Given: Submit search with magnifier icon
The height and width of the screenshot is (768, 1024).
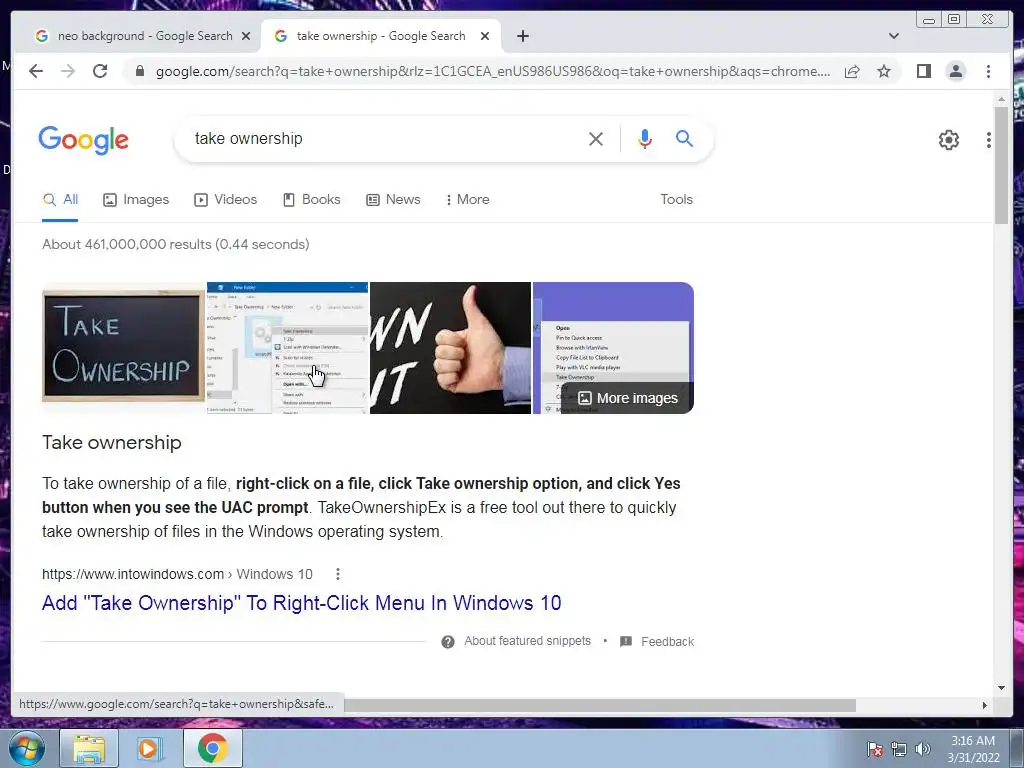Looking at the screenshot, I should pyautogui.click(x=684, y=138).
